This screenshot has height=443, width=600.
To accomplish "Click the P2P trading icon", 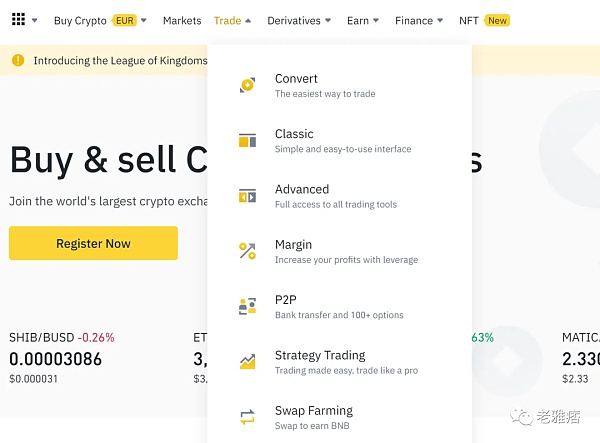I will coord(247,307).
